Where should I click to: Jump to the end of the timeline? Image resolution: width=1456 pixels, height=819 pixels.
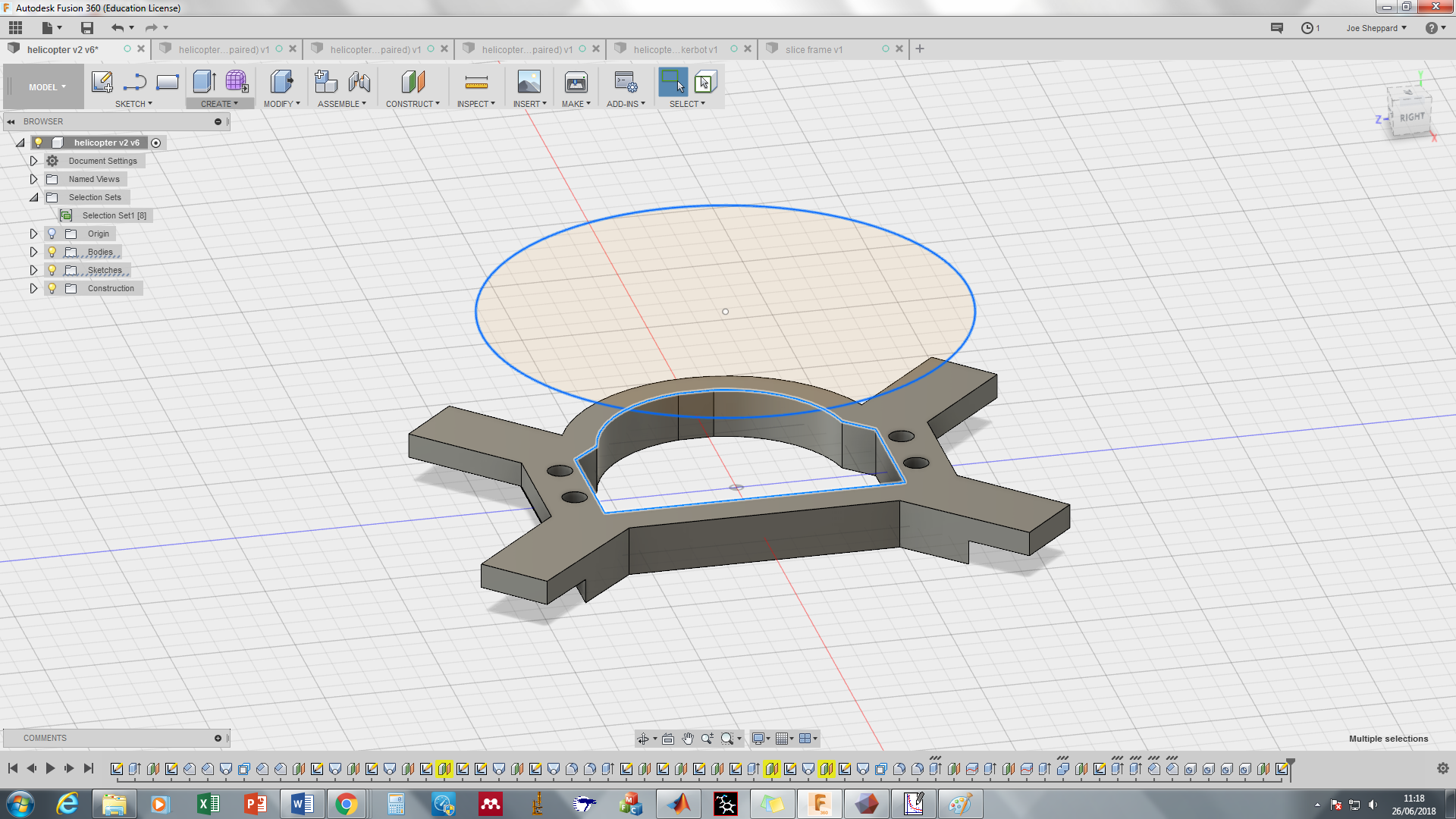[x=89, y=767]
